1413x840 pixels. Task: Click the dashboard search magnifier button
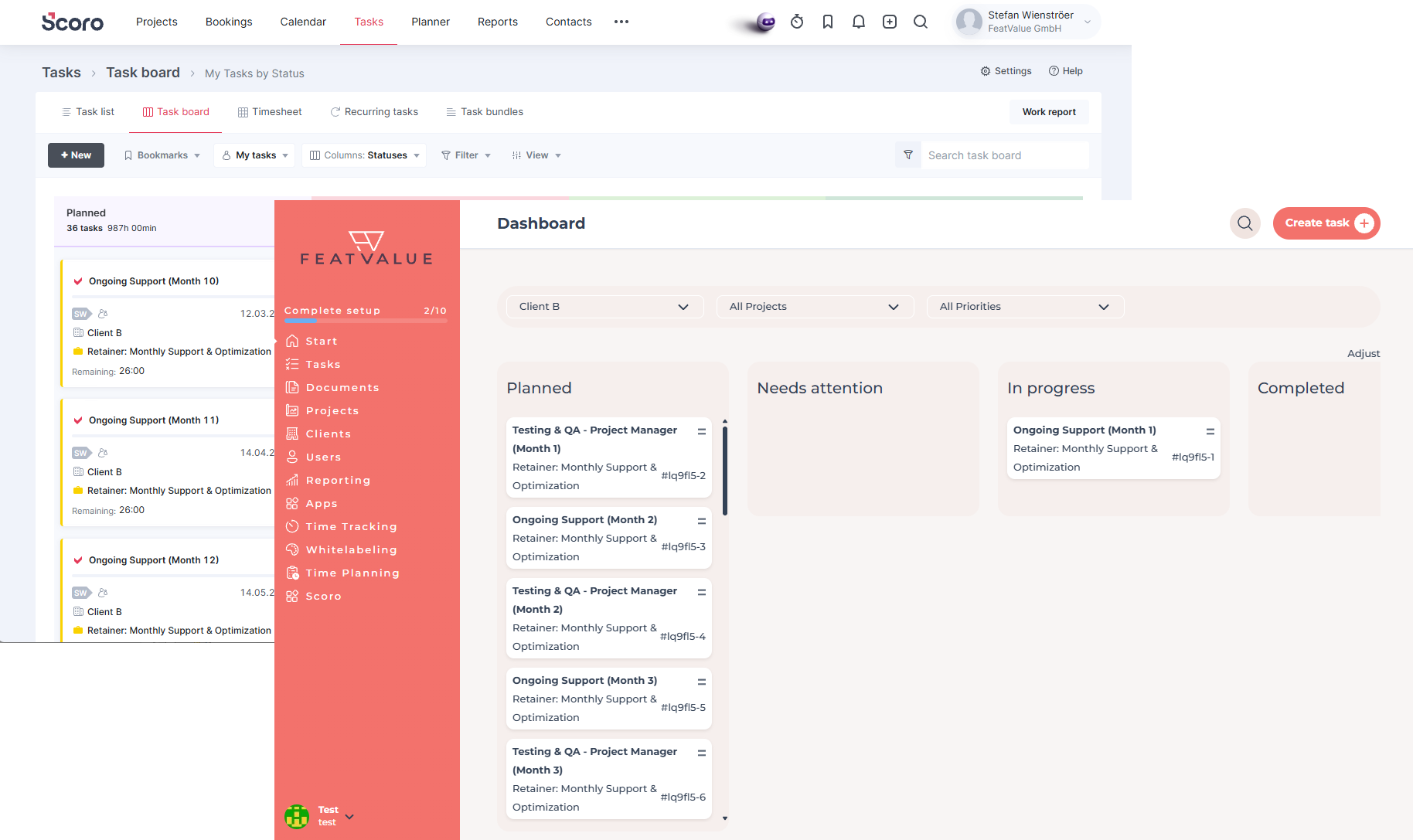pos(1245,223)
